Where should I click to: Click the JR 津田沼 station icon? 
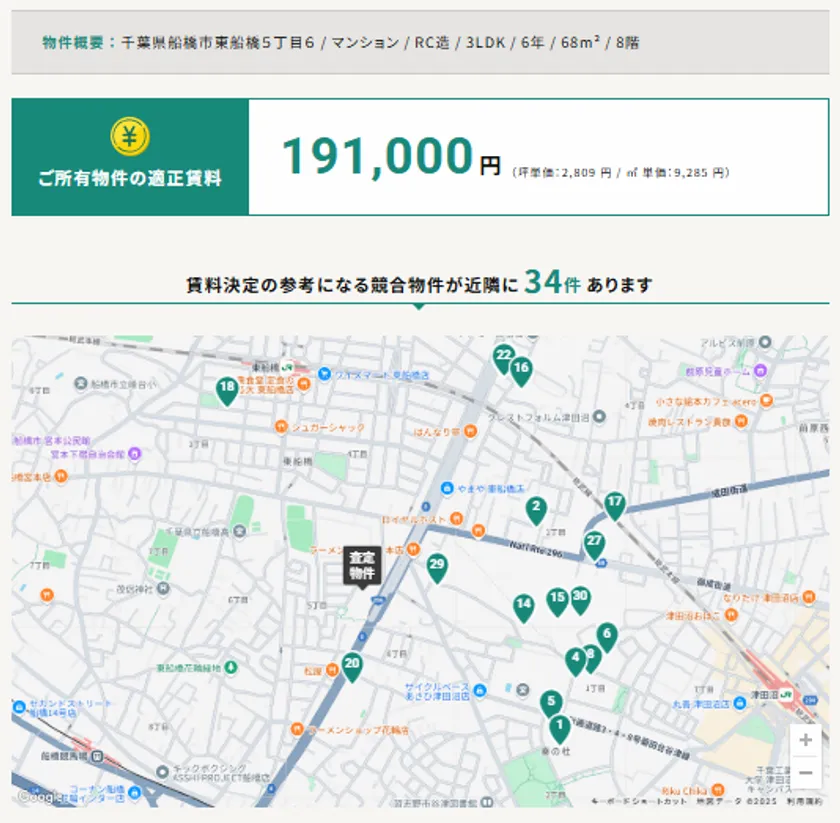click(786, 694)
